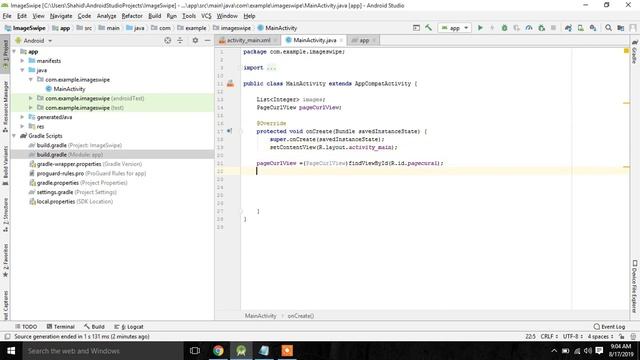
Task: Click the Android Studio taskbar icon
Action: click(x=241, y=351)
